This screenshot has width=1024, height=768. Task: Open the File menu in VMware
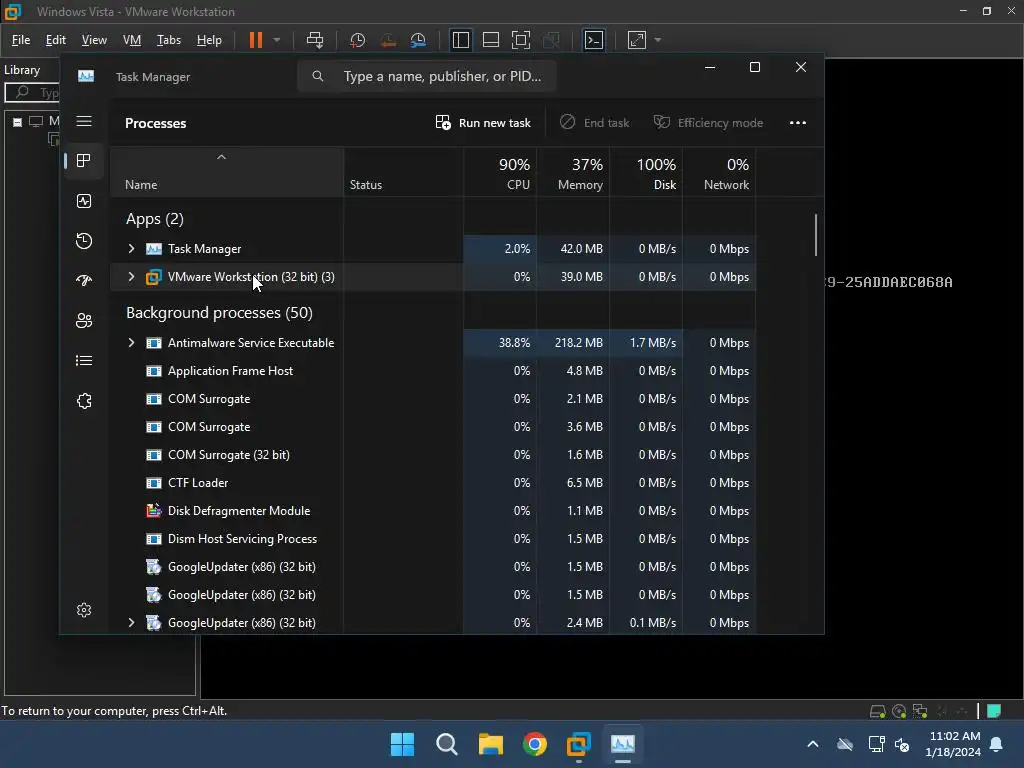tap(21, 40)
